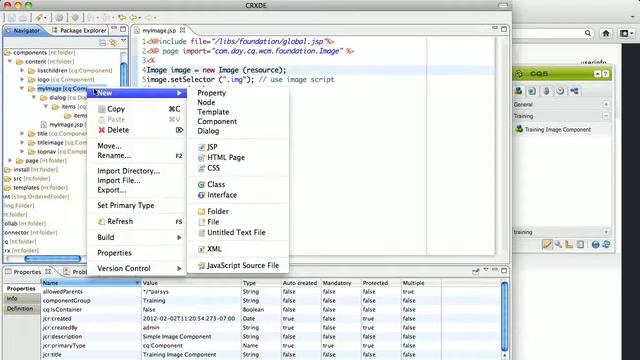Expand General group in CQ5 sidekick
Viewport: 640px width, 360px height.
[606, 104]
